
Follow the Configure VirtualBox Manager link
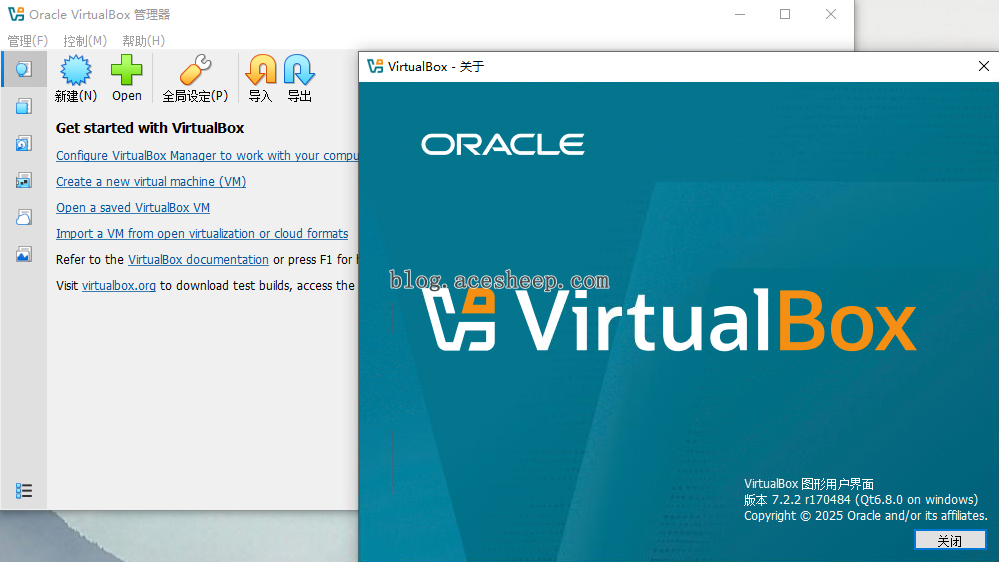207,155
